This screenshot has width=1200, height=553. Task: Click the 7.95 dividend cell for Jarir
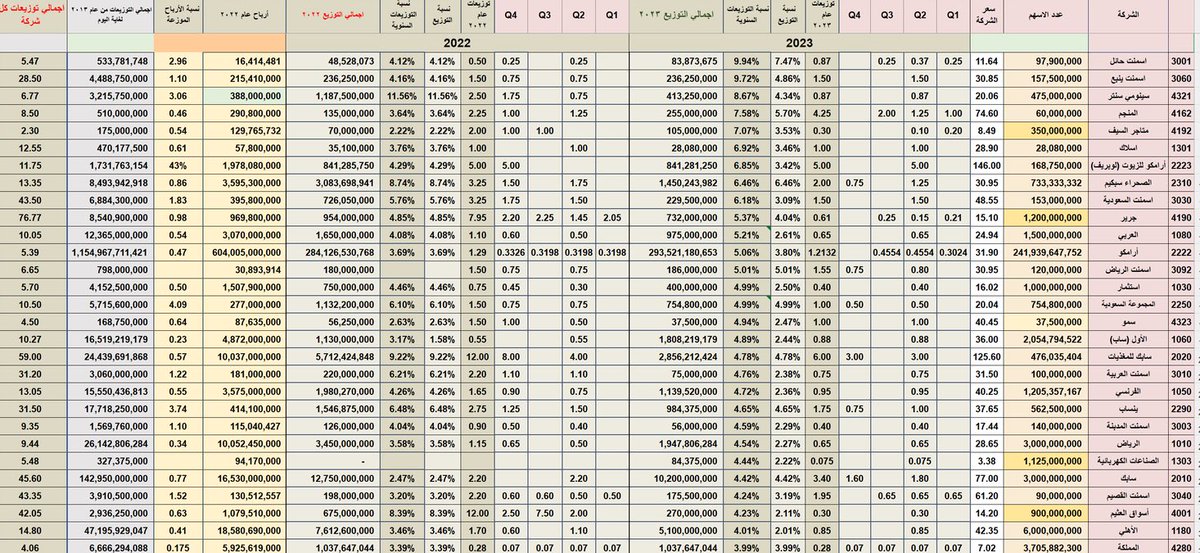point(480,218)
